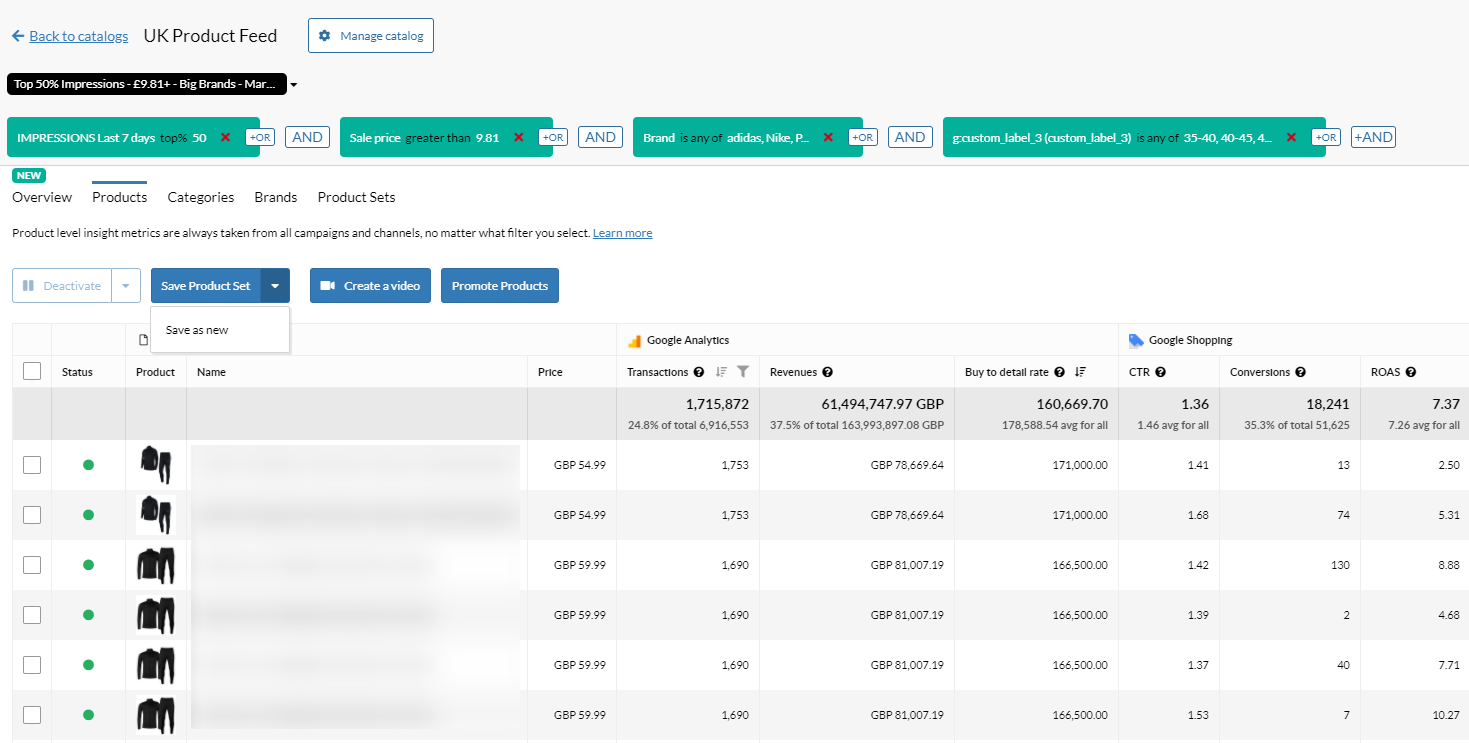Change the greater than operator in Sale price filter
Viewport: 1469px width, 743px height.
(x=438, y=137)
